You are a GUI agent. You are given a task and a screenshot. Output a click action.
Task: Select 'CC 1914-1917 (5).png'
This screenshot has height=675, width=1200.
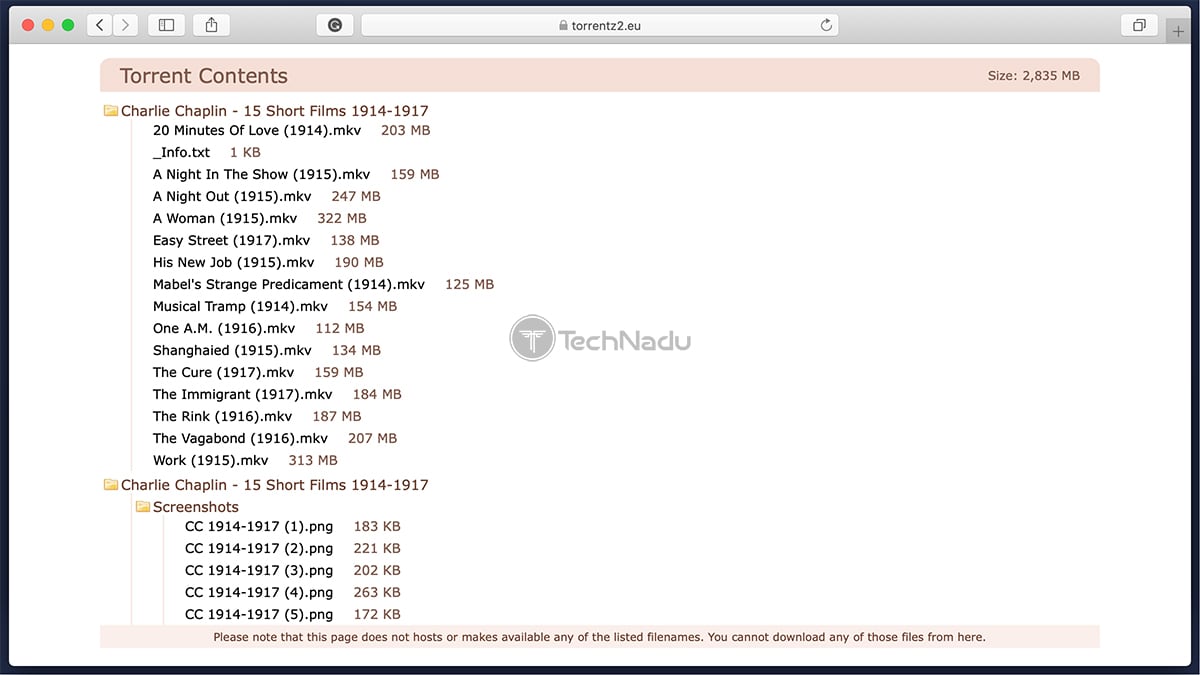click(x=259, y=614)
